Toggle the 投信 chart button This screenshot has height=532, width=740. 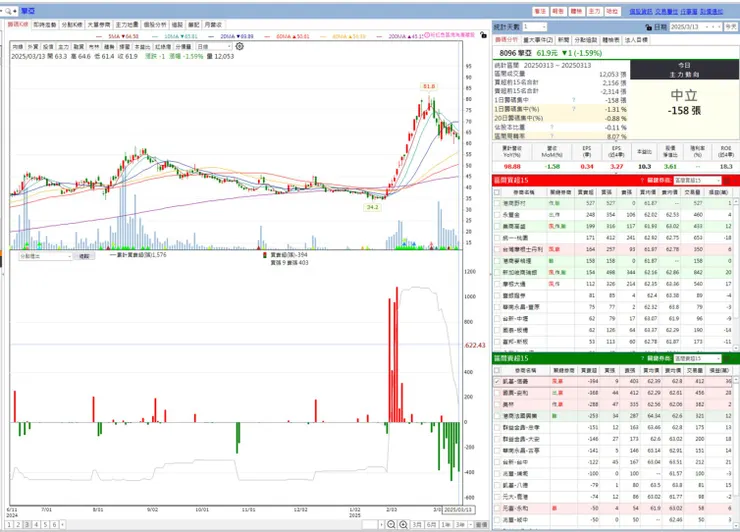pyautogui.click(x=48, y=47)
